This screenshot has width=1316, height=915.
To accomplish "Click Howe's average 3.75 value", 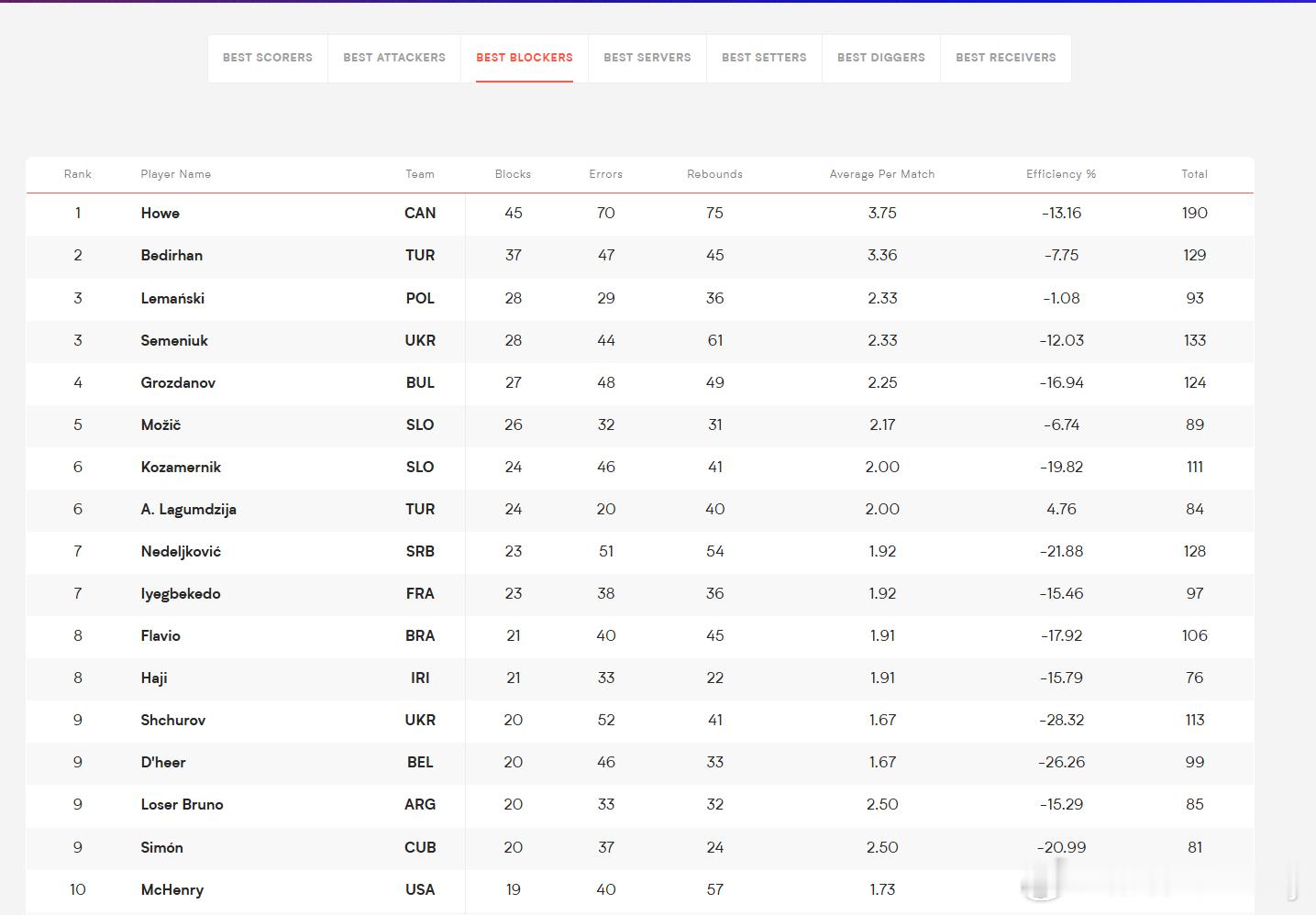I will [882, 214].
